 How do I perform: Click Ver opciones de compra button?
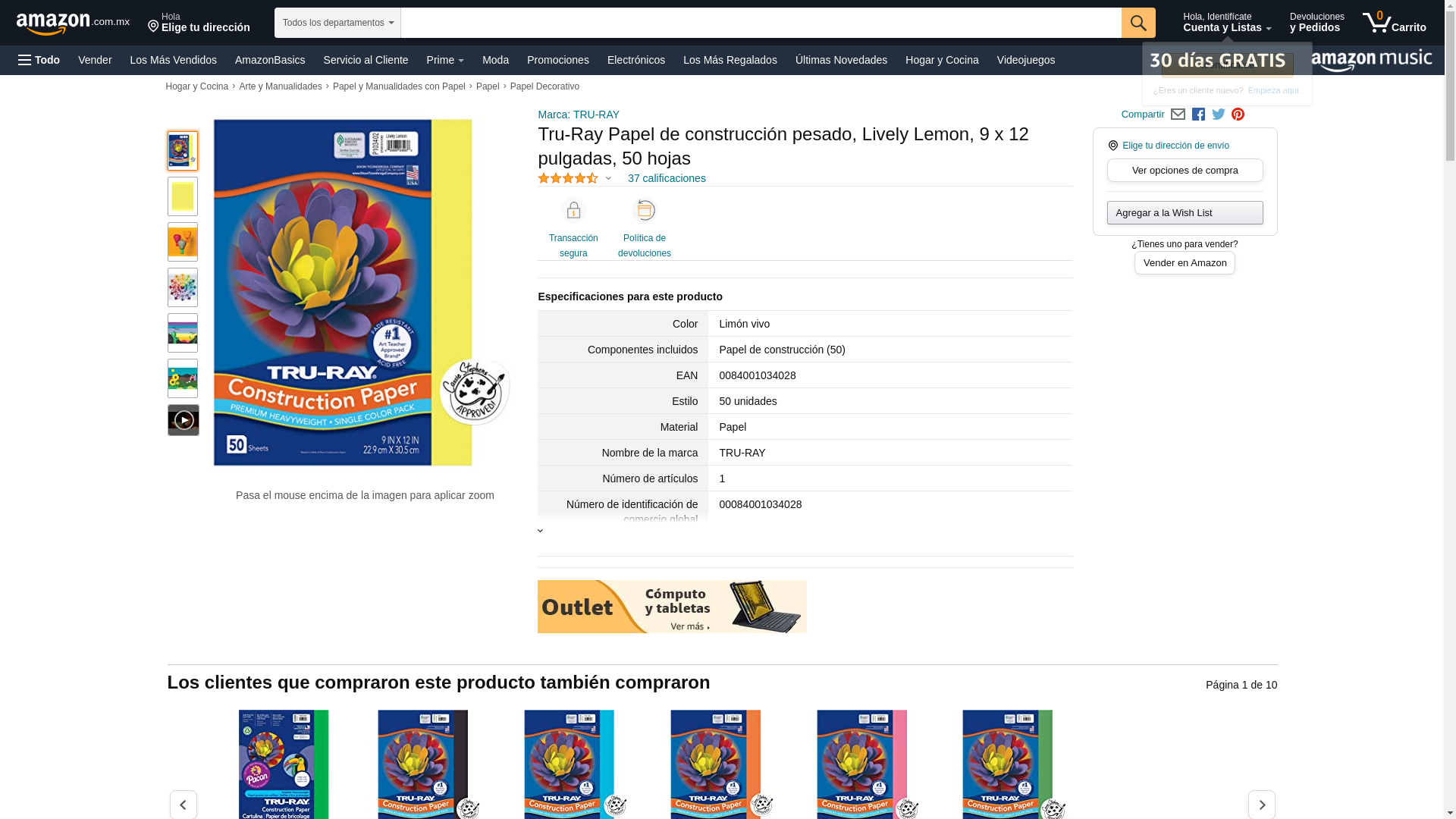[x=1185, y=171]
